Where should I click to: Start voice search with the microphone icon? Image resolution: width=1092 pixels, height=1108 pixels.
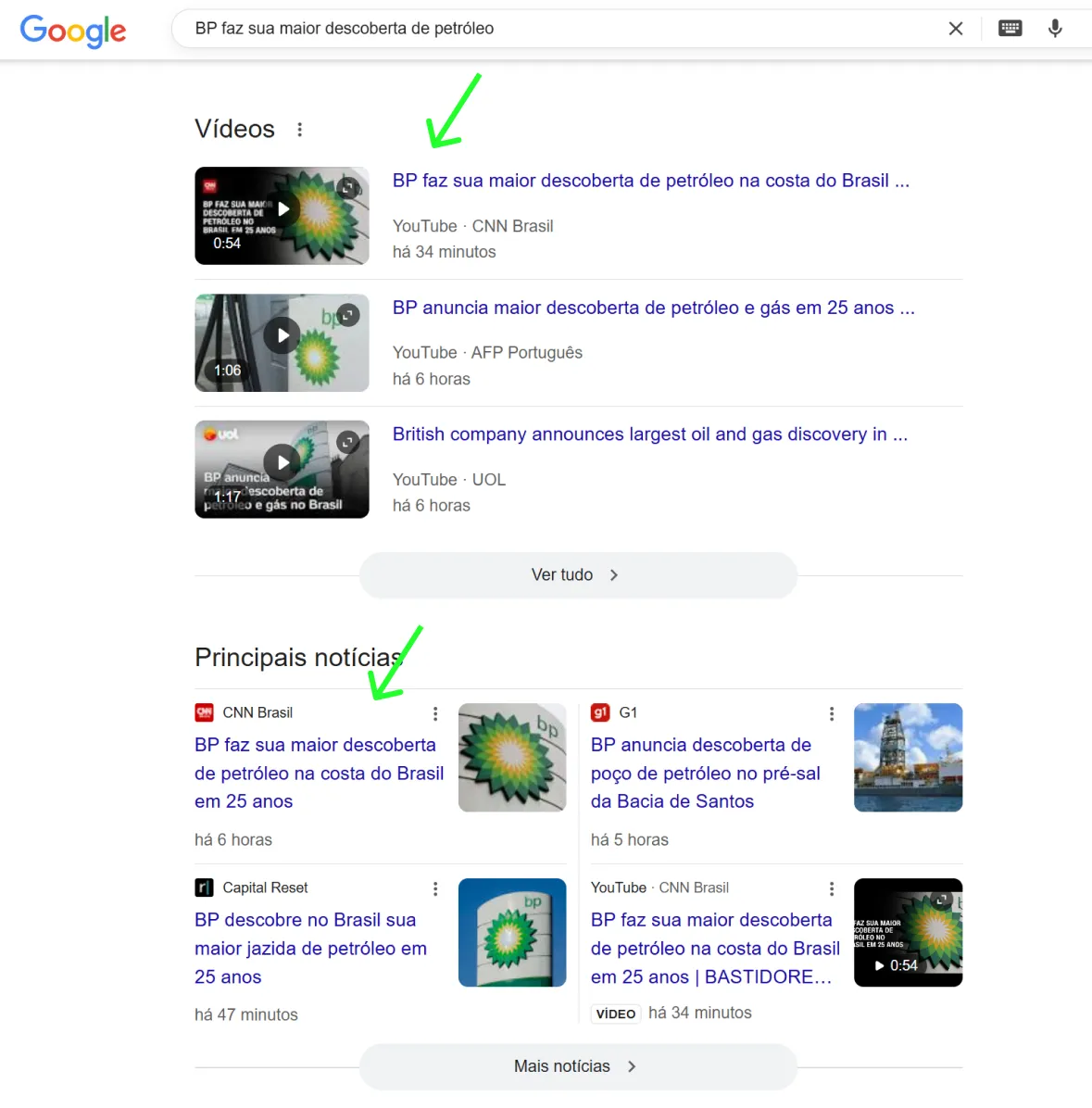tap(1055, 29)
